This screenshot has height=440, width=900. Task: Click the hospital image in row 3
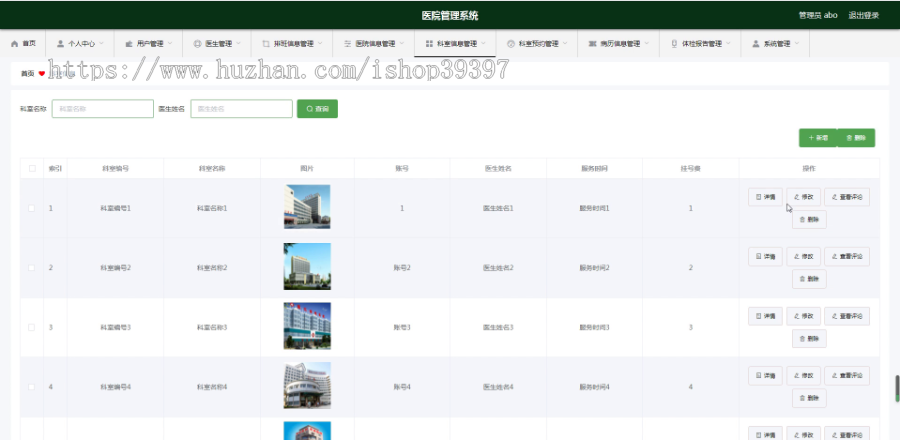click(x=307, y=326)
